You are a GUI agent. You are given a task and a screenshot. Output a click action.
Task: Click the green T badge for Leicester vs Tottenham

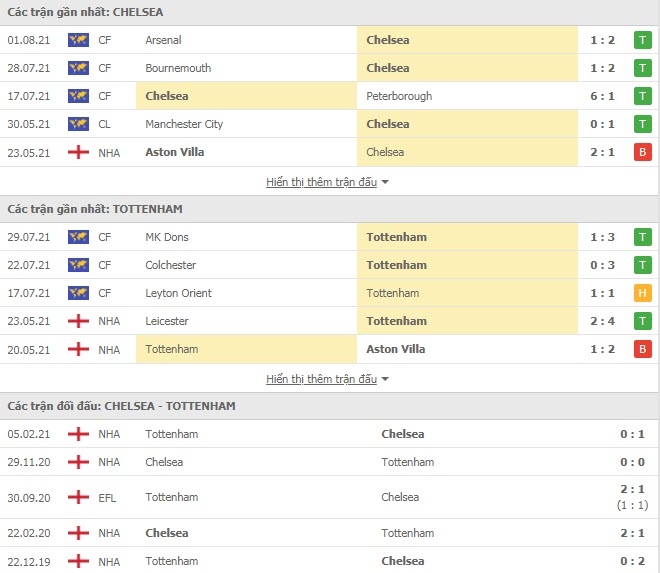[641, 321]
